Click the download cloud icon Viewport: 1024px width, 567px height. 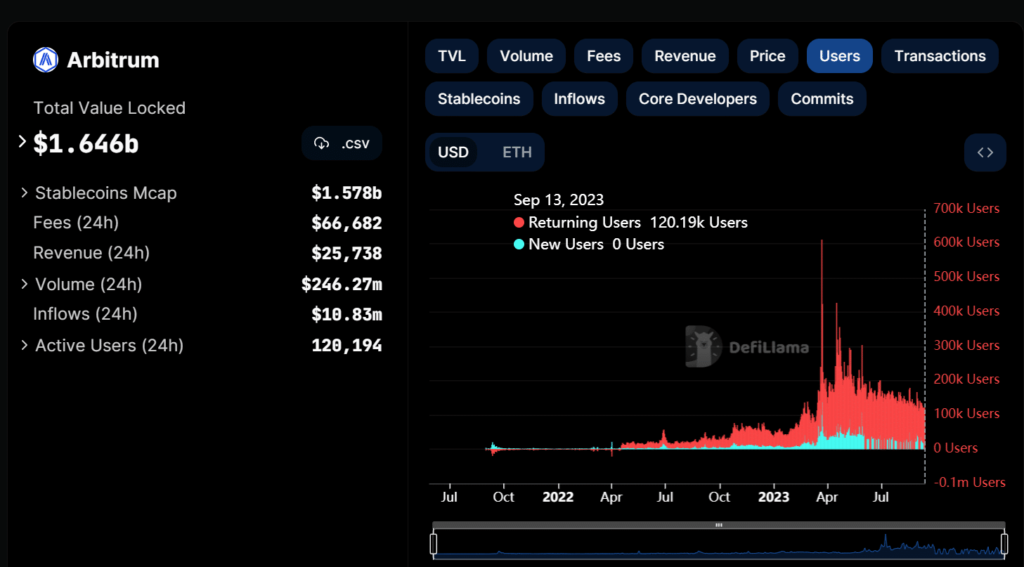click(321, 143)
